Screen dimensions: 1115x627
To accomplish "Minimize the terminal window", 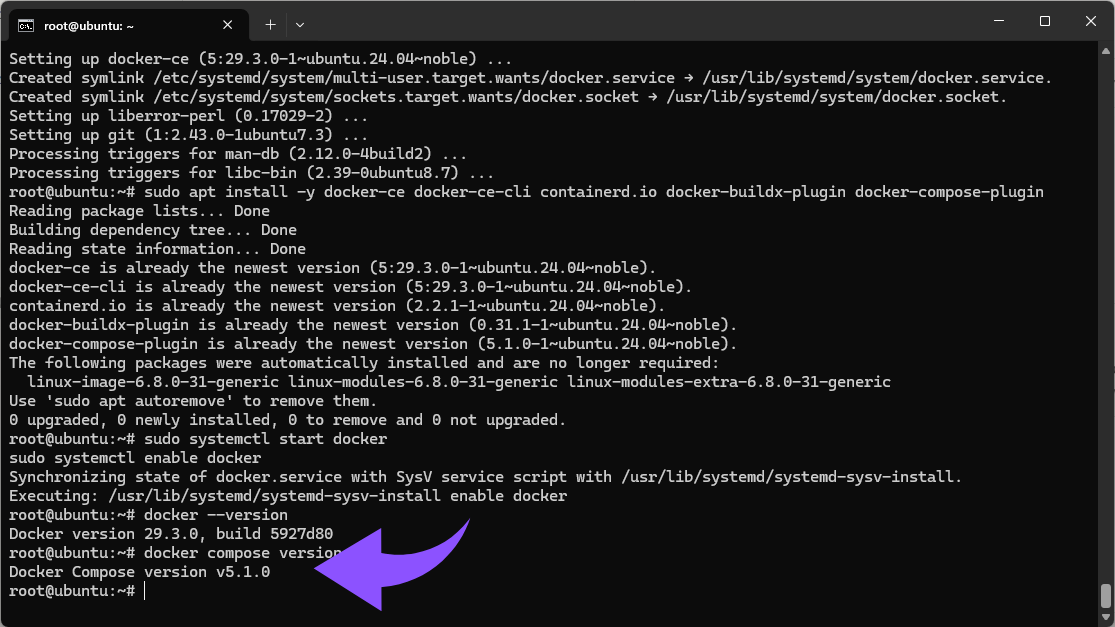I will click(997, 21).
